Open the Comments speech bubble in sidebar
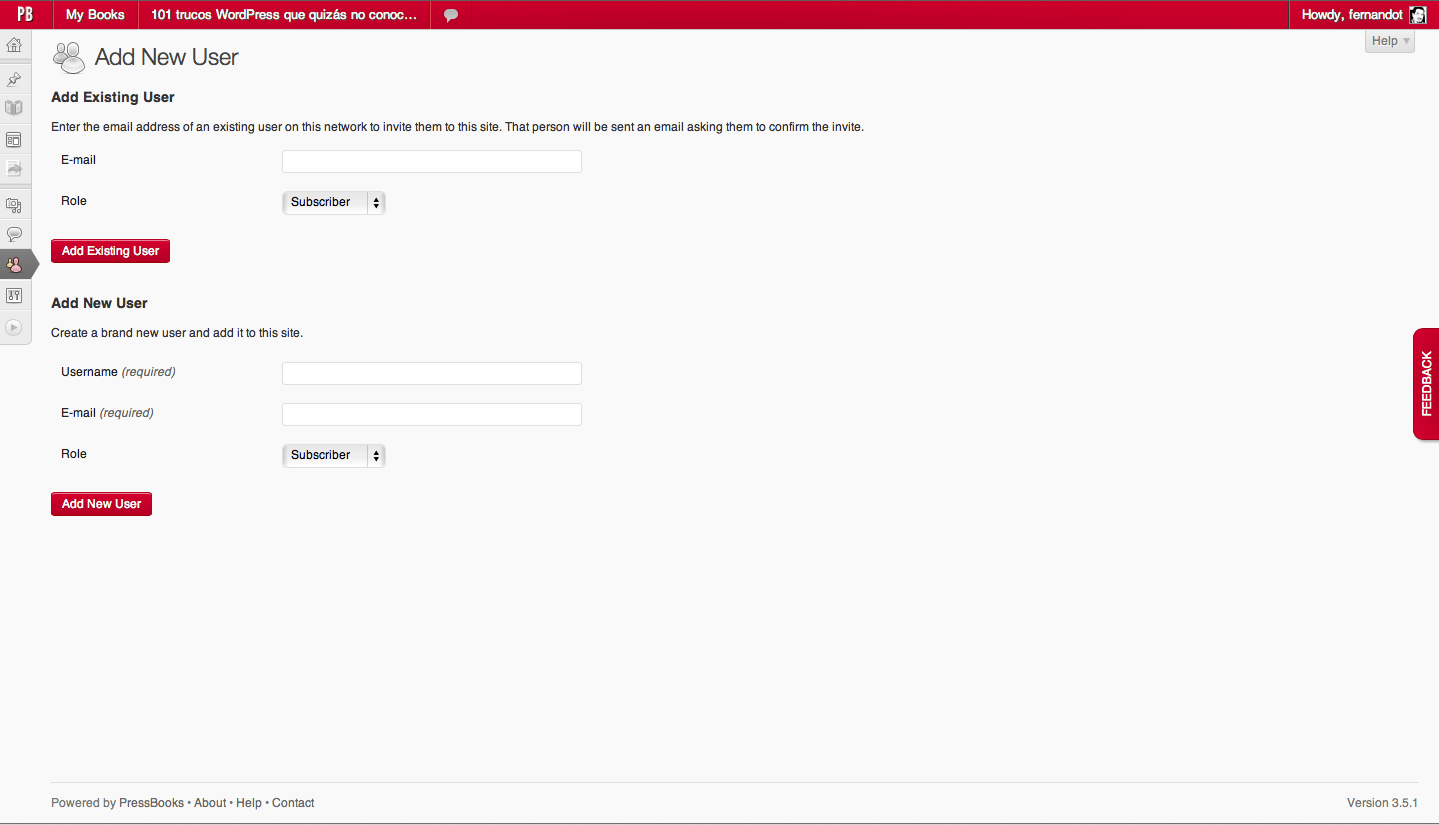The height and width of the screenshot is (825, 1439). (x=14, y=235)
